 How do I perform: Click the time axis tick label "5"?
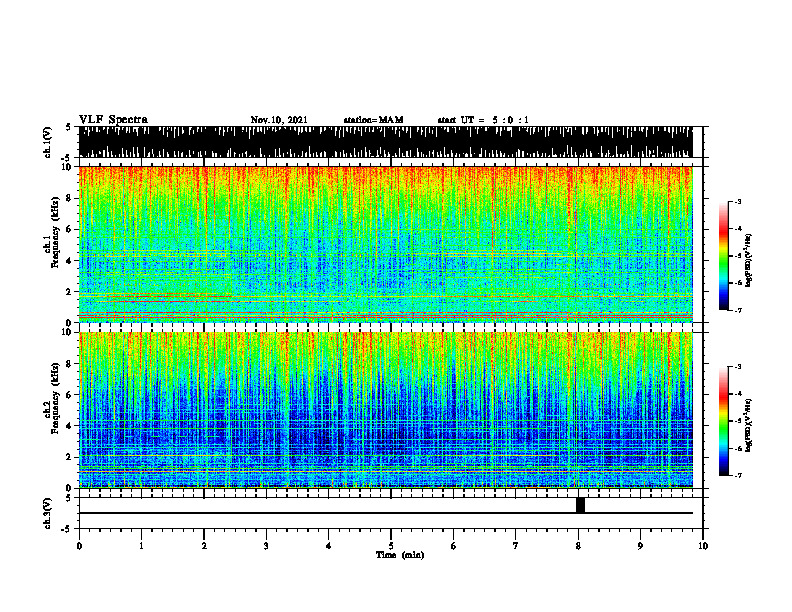point(391,546)
